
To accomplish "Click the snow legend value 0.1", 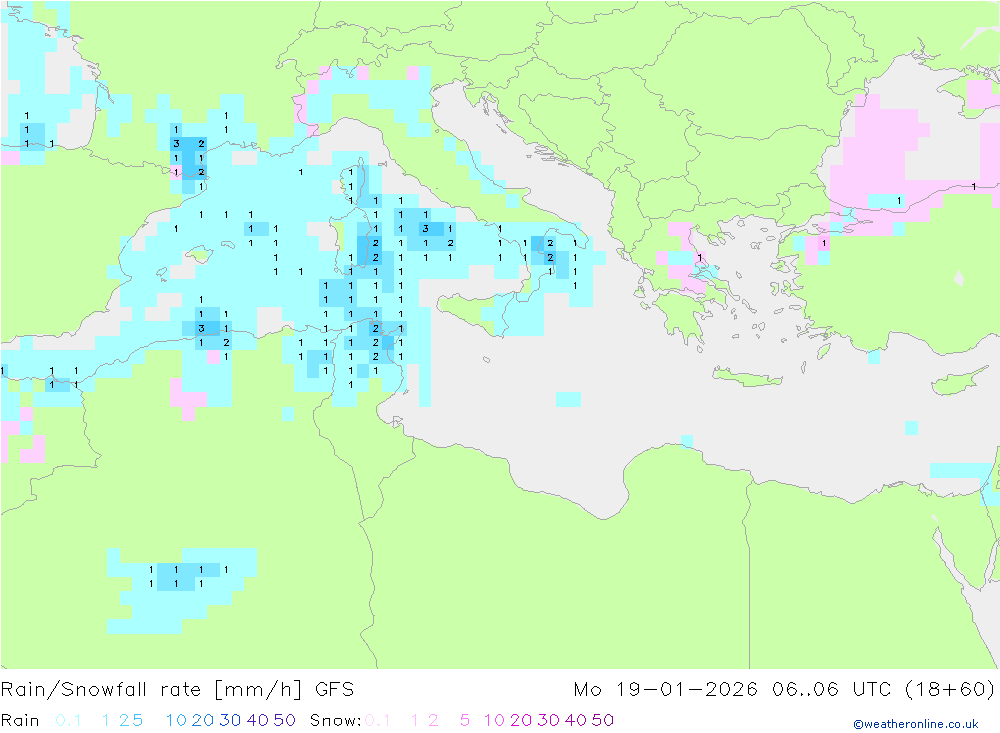I will [x=377, y=720].
